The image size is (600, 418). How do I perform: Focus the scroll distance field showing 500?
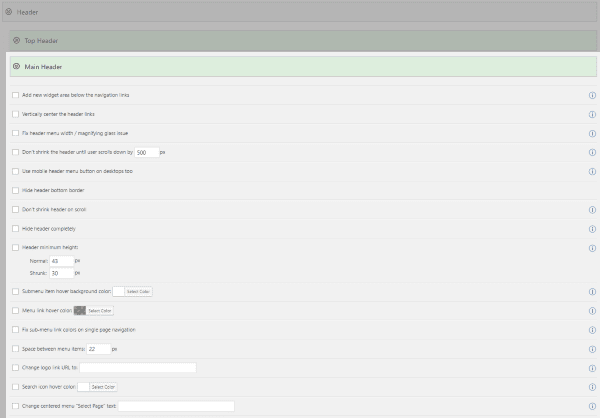point(147,152)
